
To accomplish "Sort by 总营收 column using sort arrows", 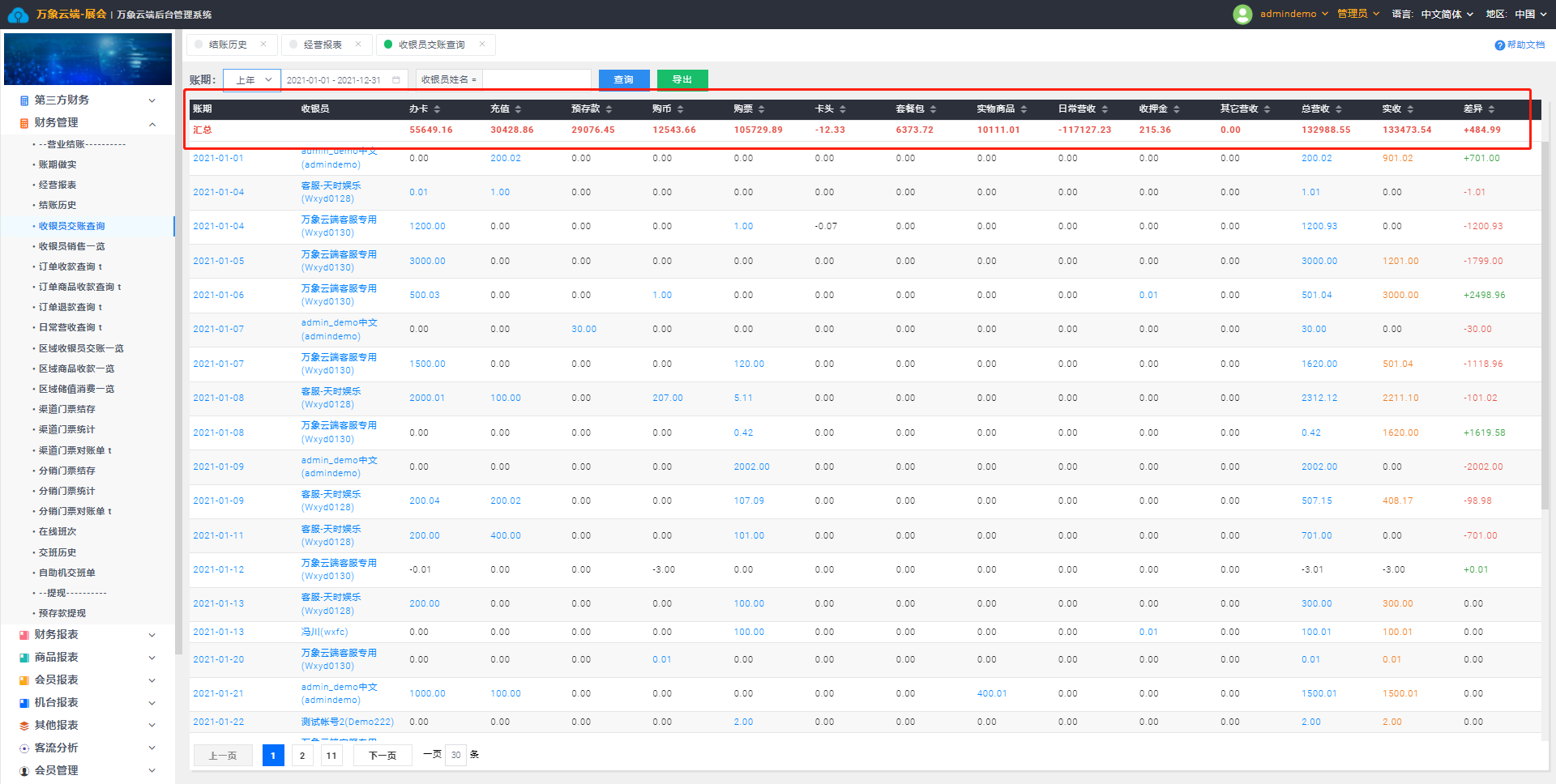I will (1339, 109).
